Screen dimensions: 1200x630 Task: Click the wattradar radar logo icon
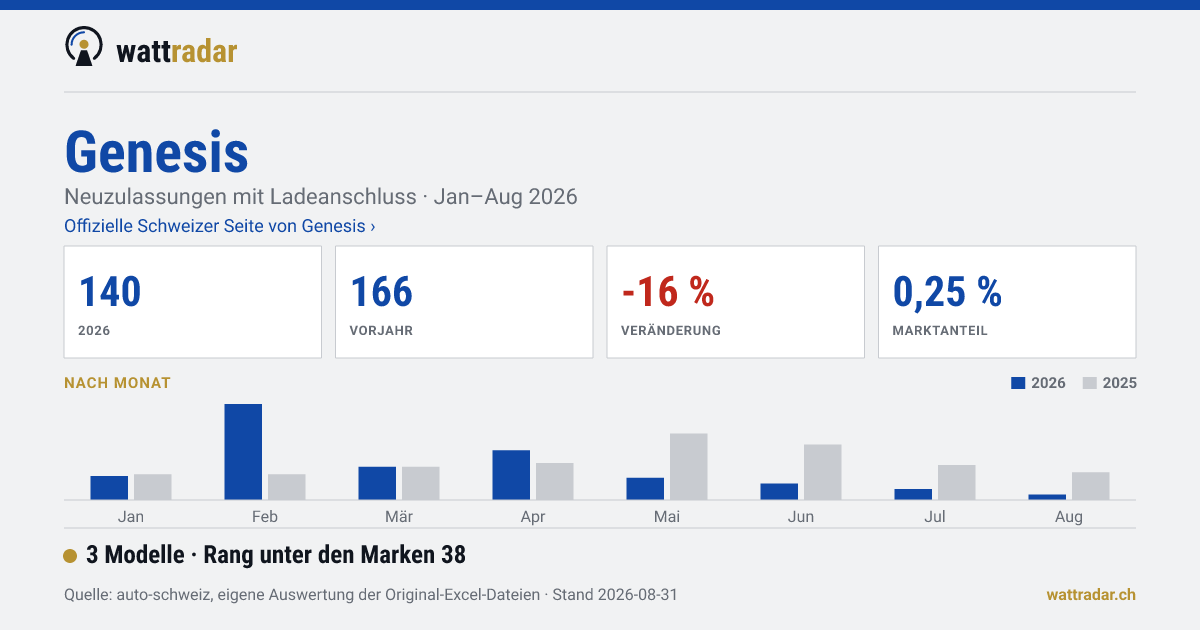(x=84, y=47)
